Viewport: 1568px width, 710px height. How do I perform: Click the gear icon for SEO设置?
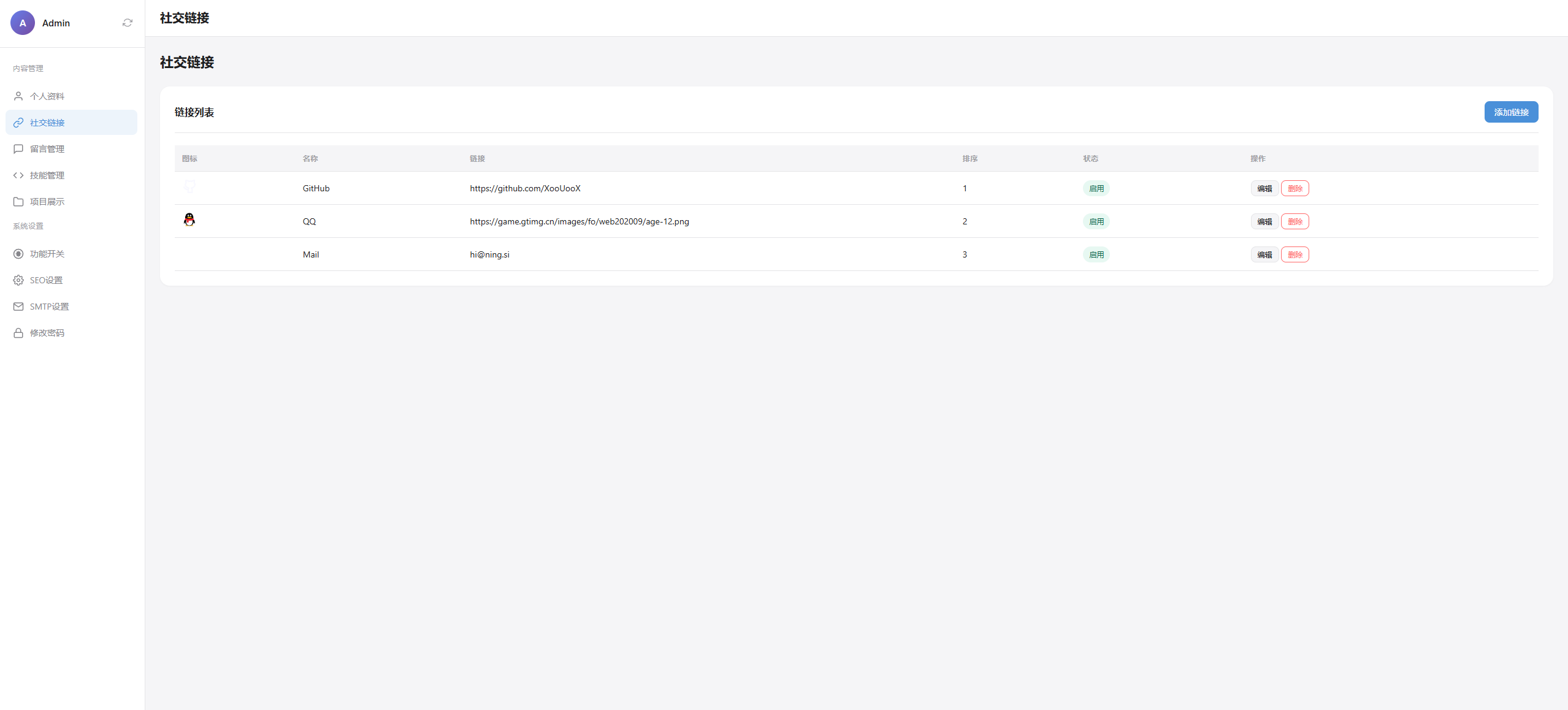(18, 280)
